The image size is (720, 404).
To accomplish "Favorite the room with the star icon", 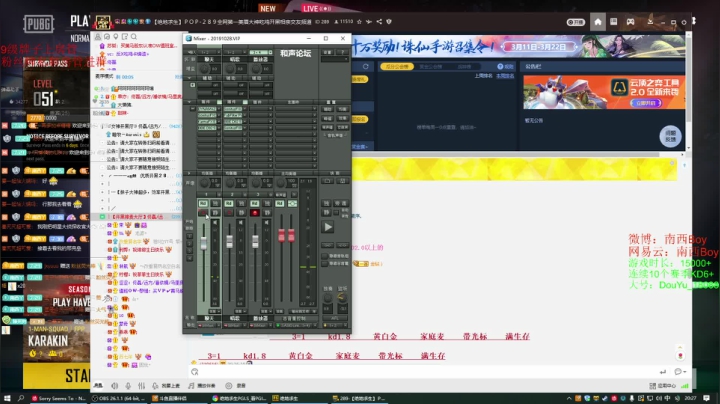I will pyautogui.click(x=359, y=22).
